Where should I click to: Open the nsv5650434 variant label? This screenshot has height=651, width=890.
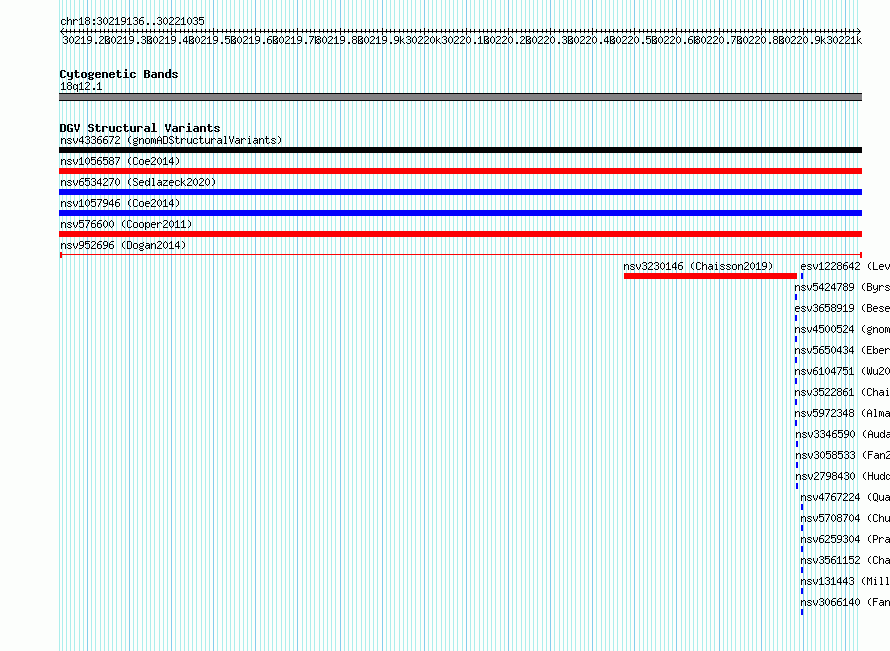(842, 350)
